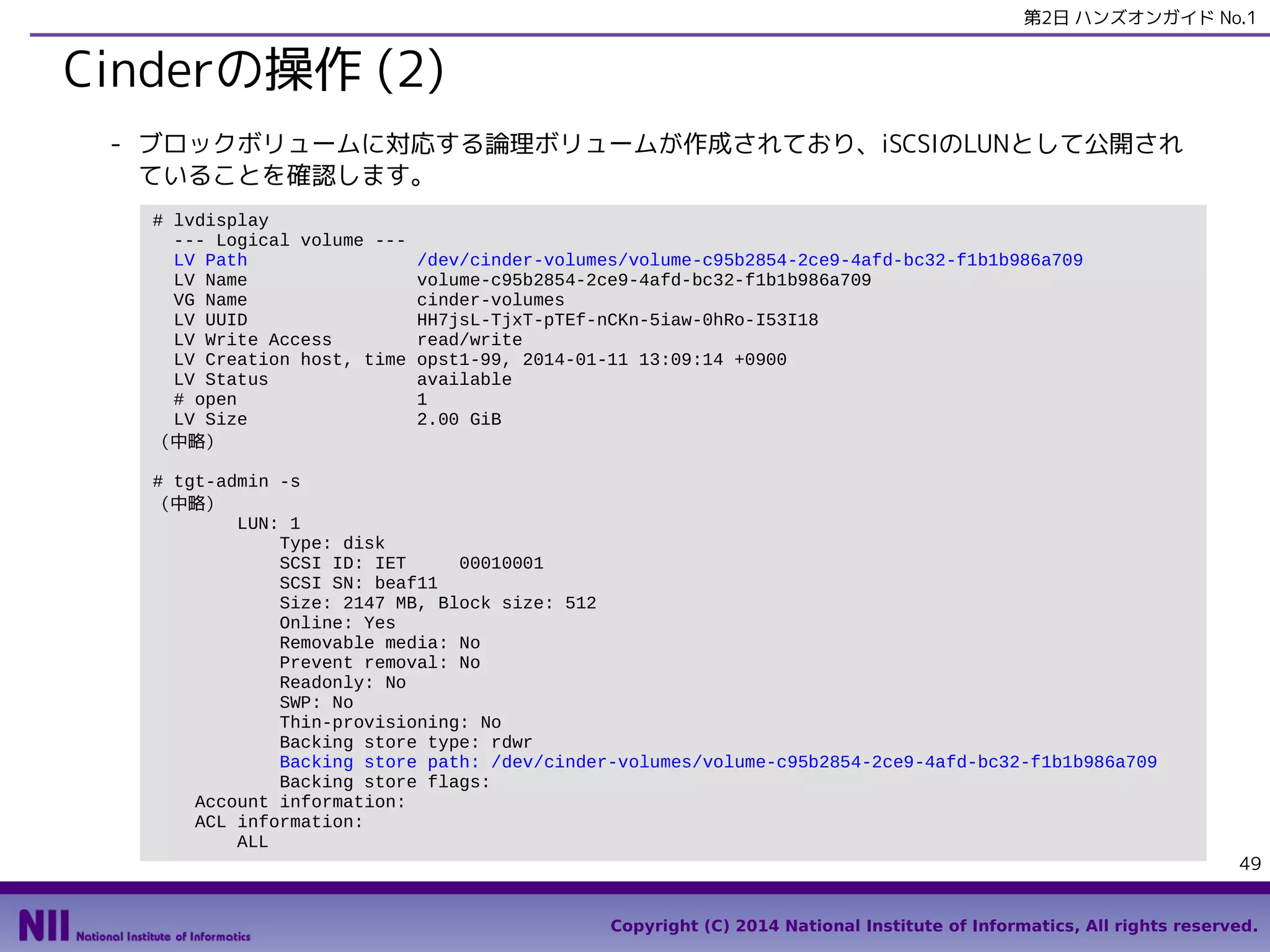Click the 'SWP: No' line
The width and height of the screenshot is (1270, 952).
tap(316, 702)
